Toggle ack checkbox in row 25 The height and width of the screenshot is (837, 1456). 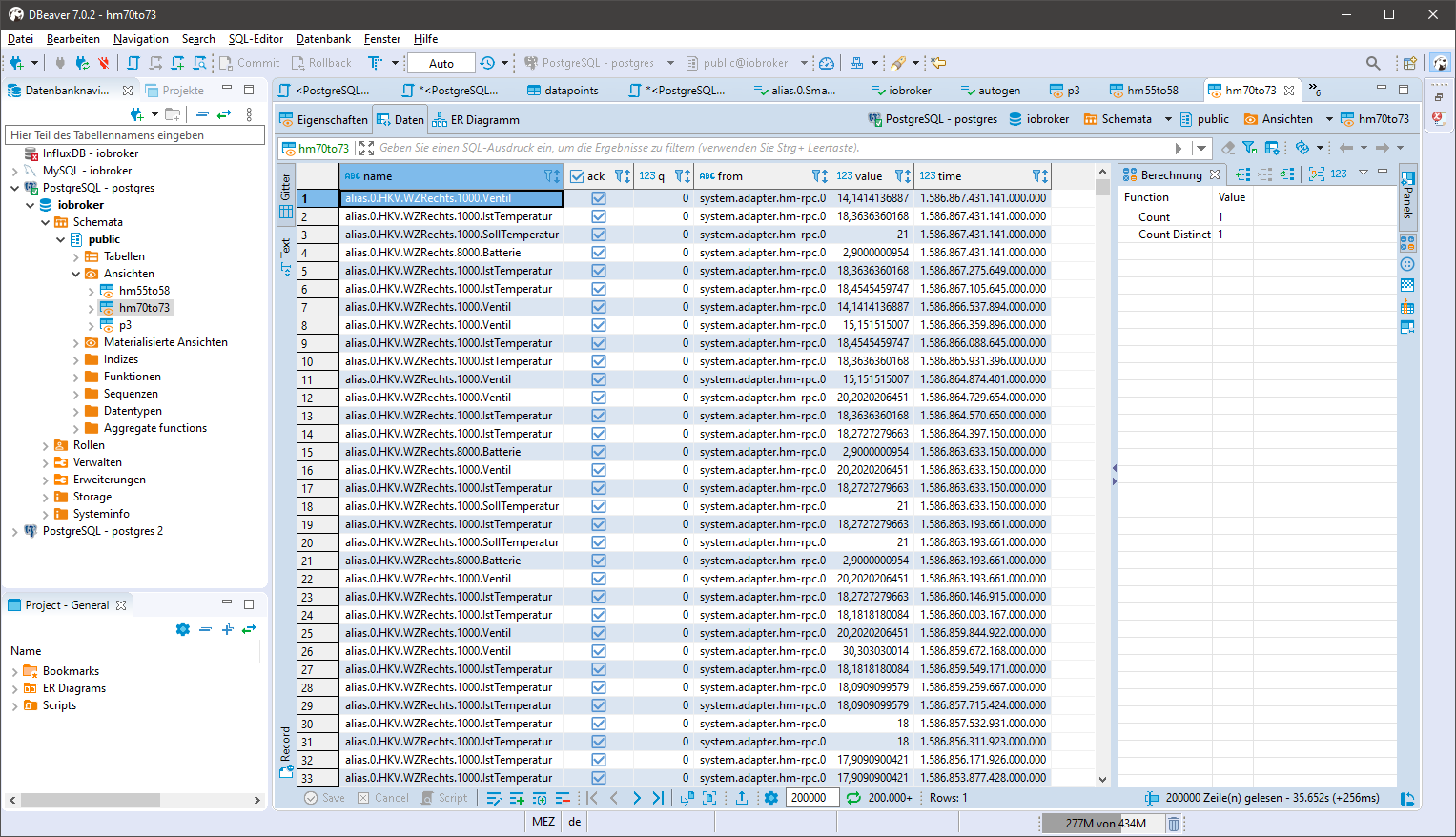tap(599, 633)
